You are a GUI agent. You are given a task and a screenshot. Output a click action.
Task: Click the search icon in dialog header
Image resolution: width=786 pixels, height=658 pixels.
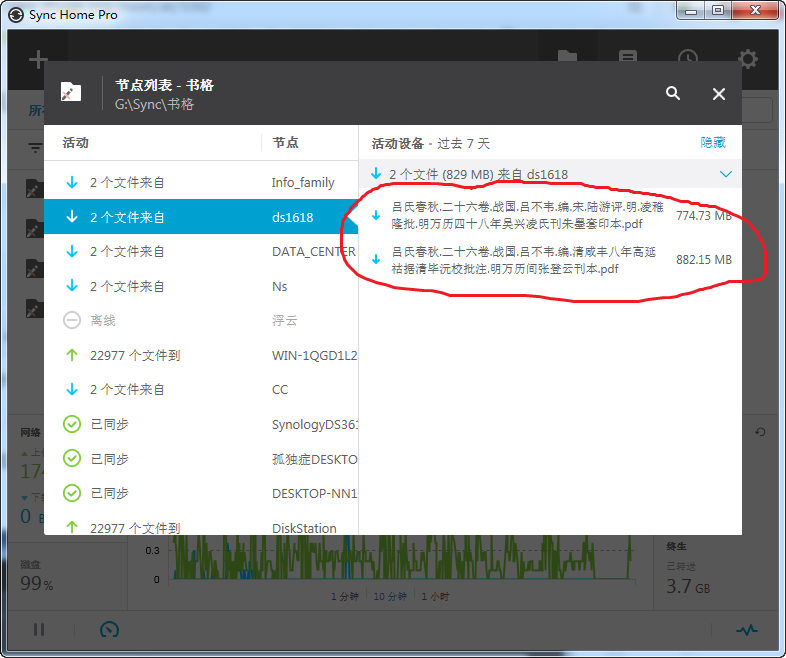[673, 93]
